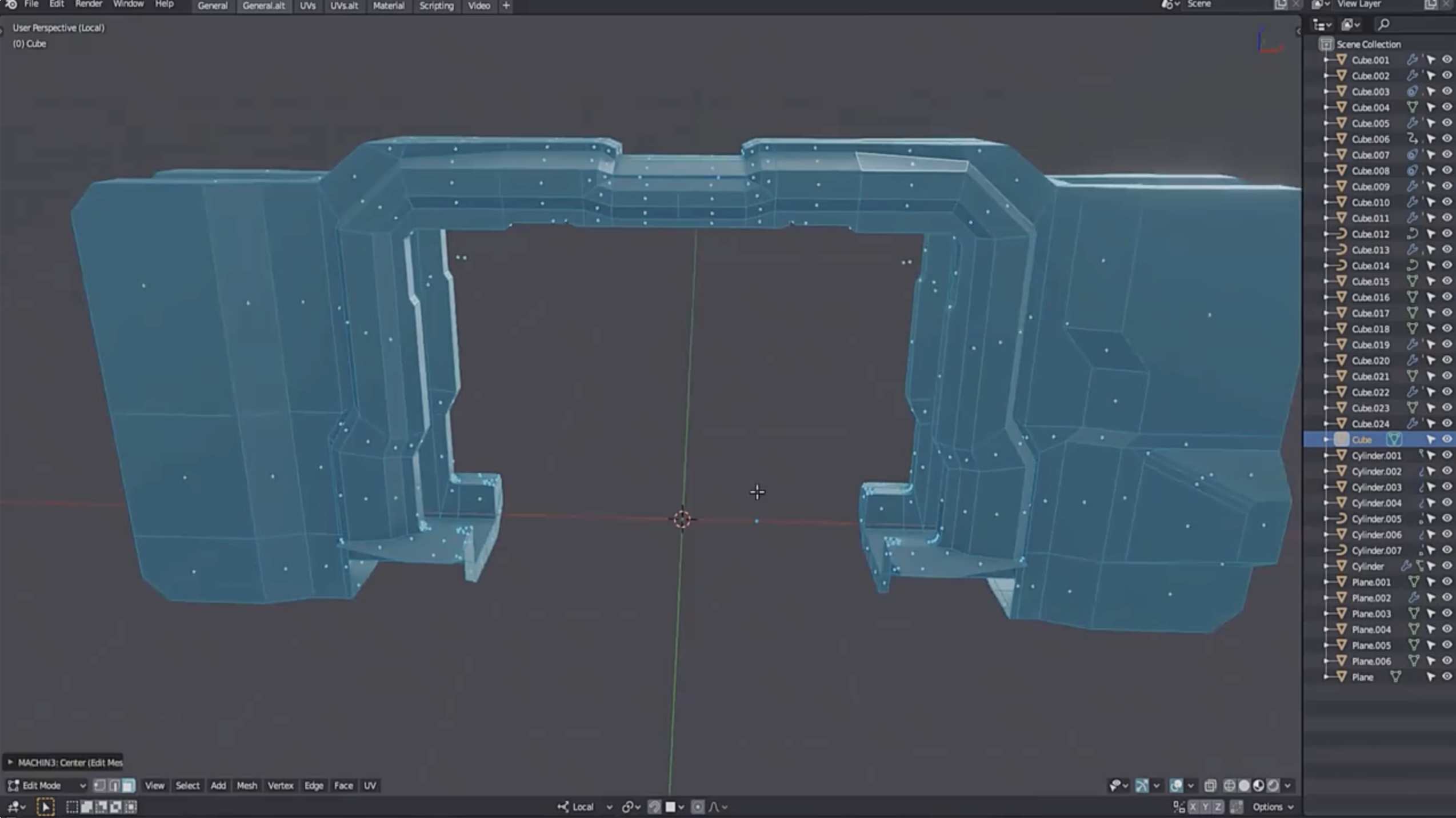Hide Cube.012 with eye icon

(x=1446, y=234)
